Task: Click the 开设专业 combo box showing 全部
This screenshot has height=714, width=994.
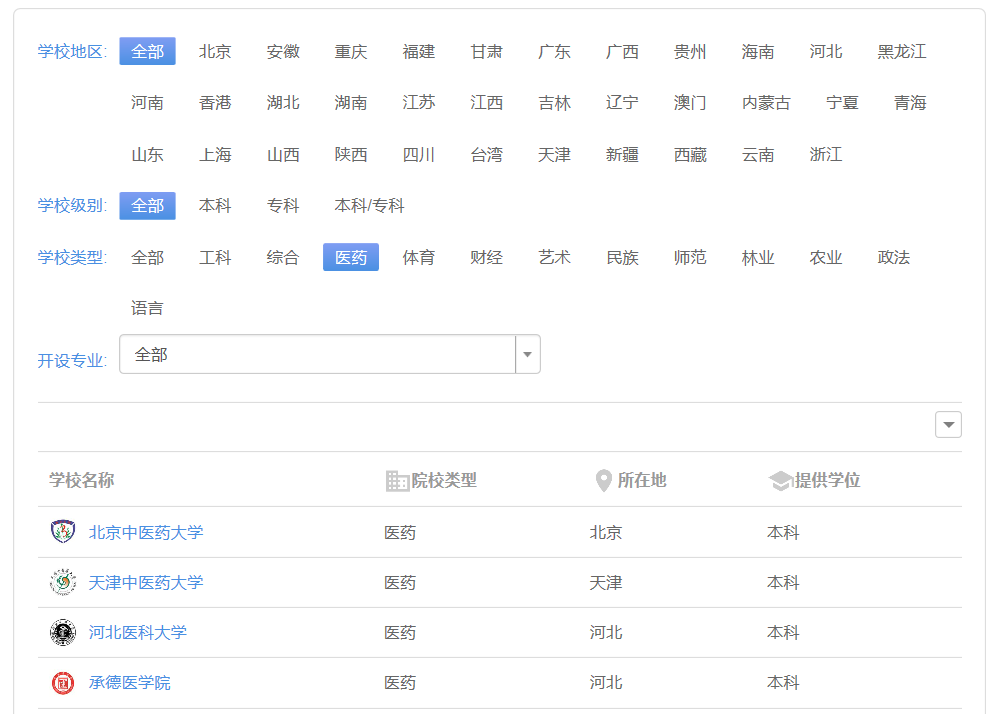Action: tap(317, 354)
